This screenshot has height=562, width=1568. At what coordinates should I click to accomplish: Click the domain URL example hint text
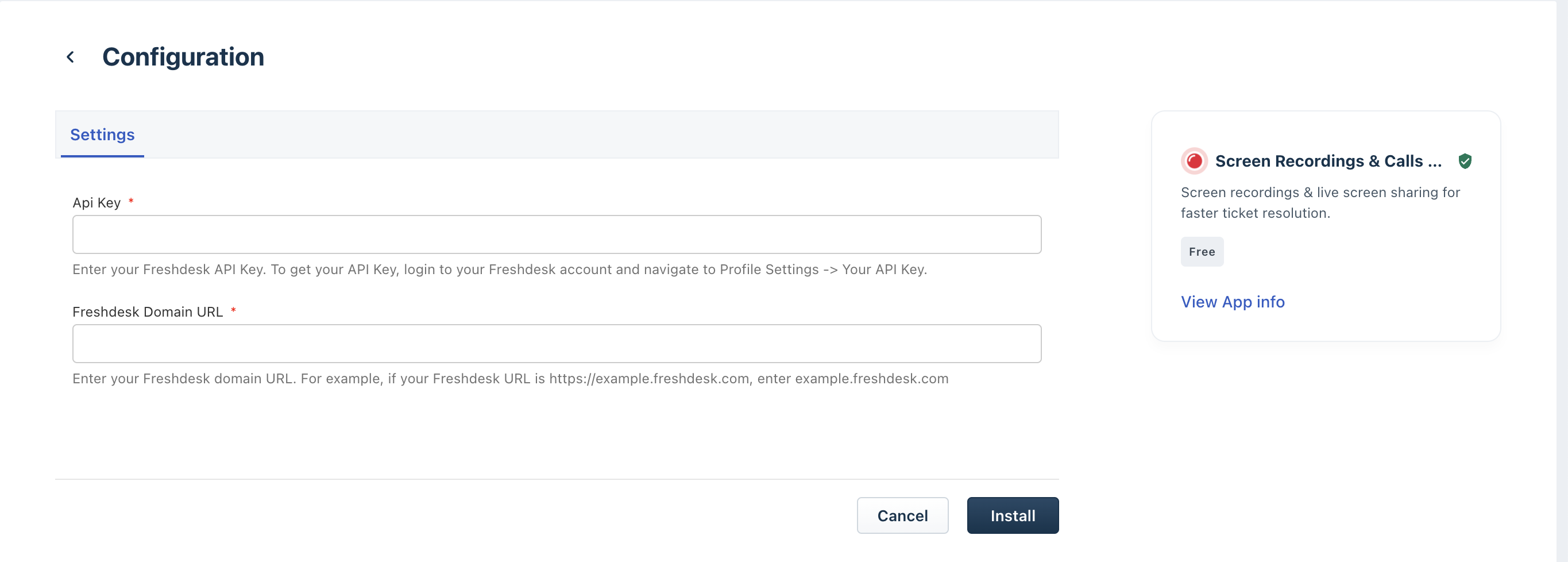tap(510, 379)
